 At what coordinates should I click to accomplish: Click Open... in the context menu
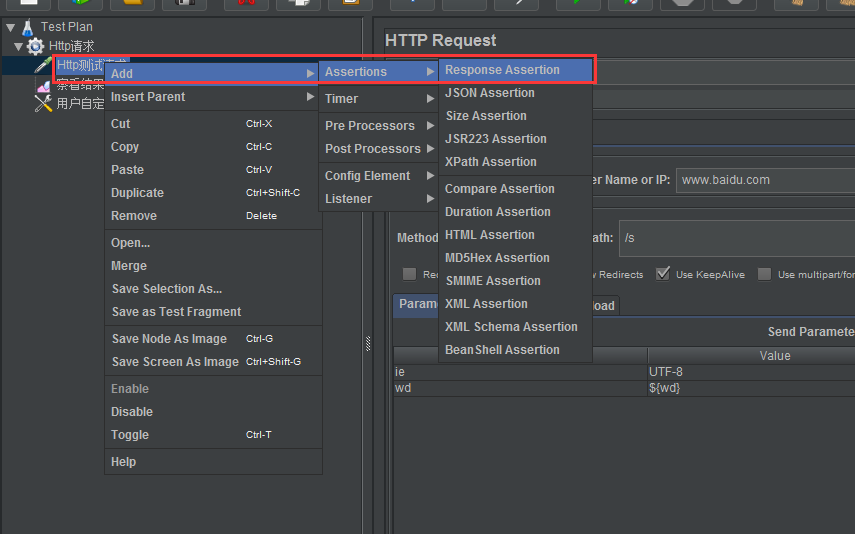click(212, 243)
